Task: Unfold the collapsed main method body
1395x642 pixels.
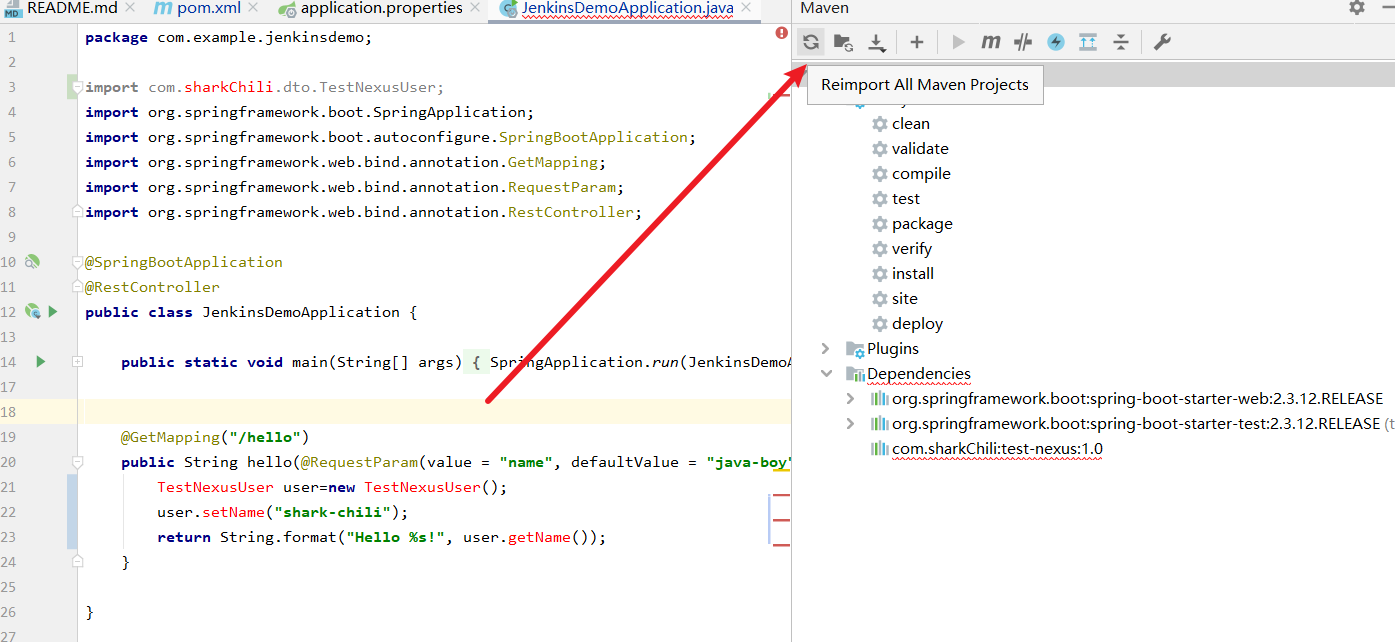Action: [x=78, y=362]
